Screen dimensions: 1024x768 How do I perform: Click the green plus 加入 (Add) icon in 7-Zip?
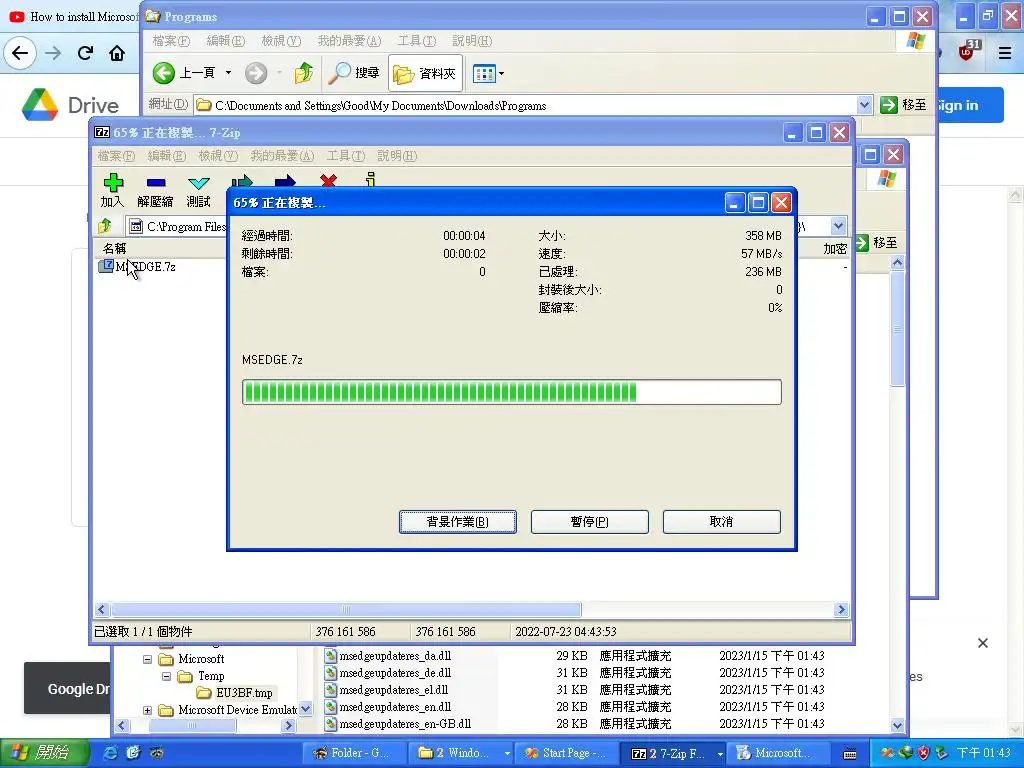click(x=113, y=182)
